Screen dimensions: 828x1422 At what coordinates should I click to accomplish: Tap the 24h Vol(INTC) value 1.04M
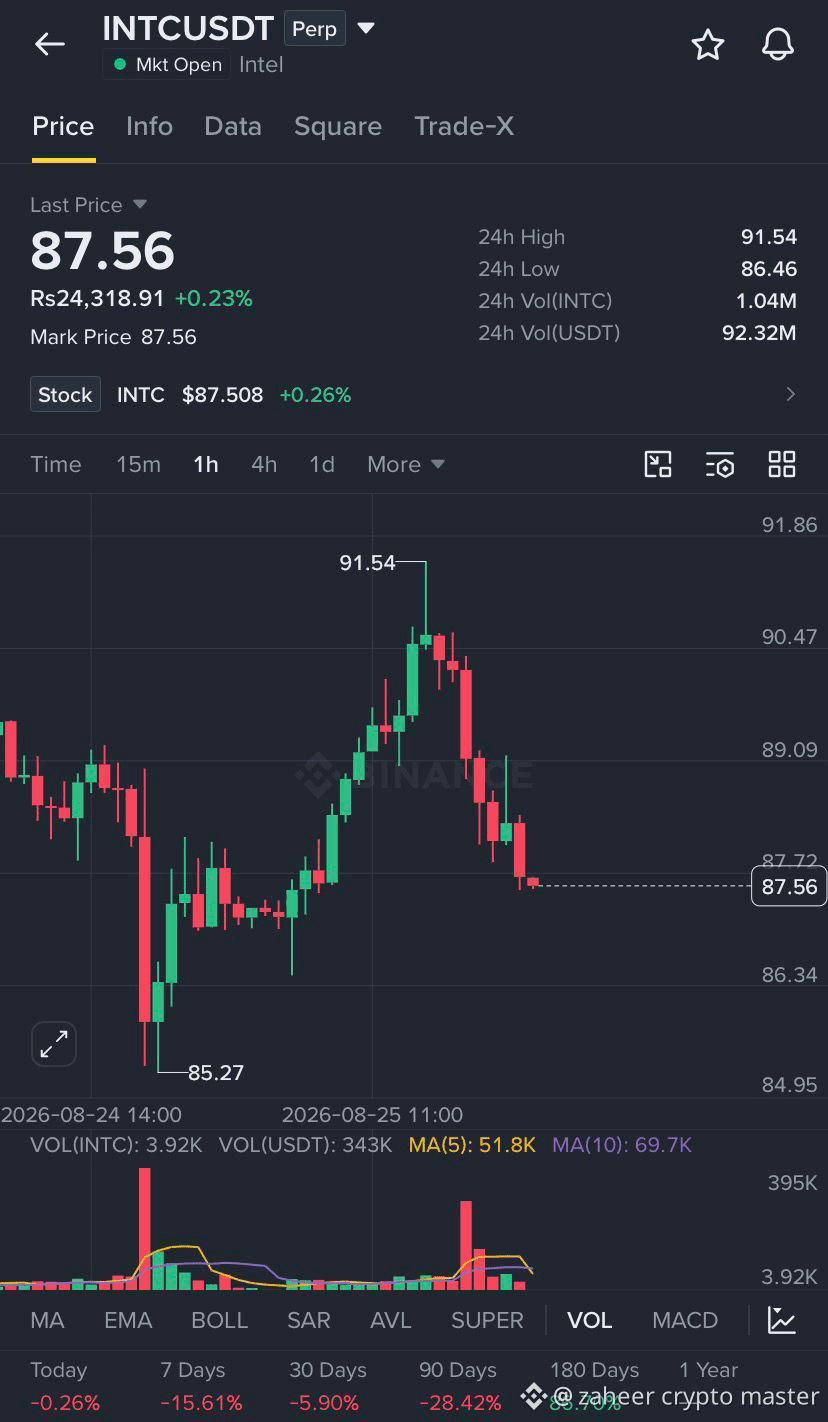pos(766,301)
